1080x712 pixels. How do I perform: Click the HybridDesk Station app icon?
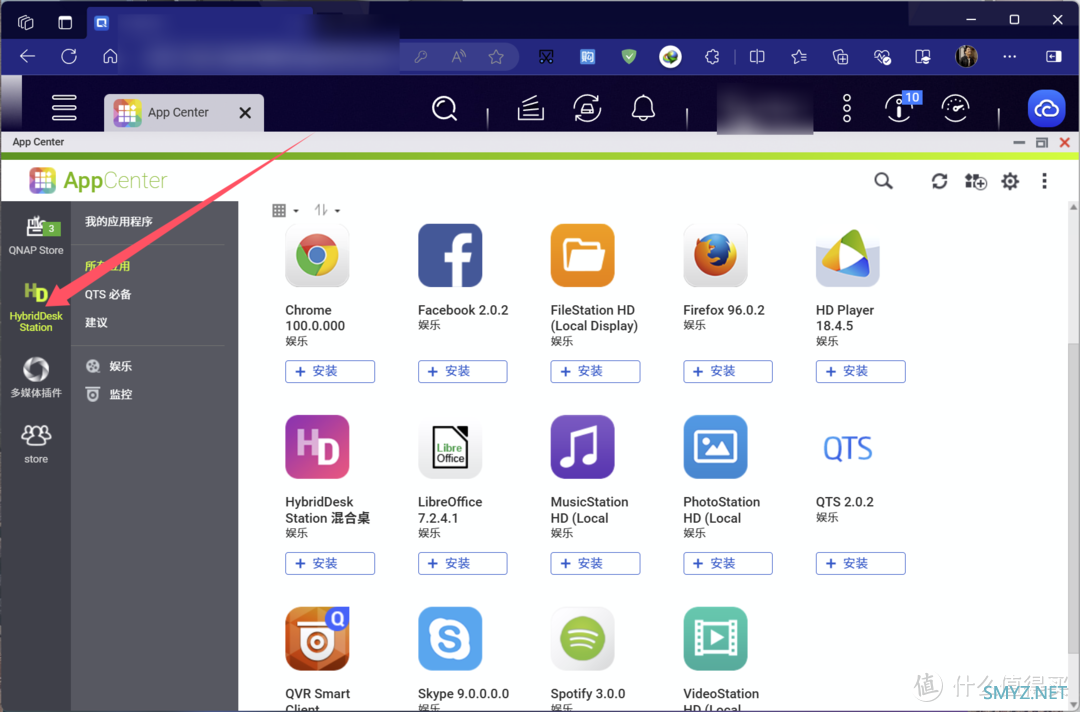click(317, 447)
